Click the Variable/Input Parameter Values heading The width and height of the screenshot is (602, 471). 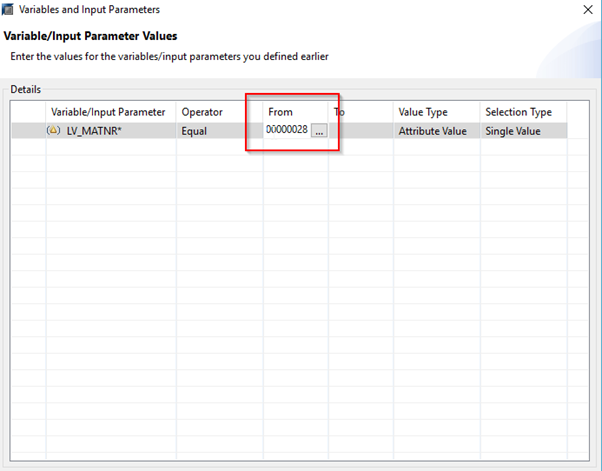(90, 36)
